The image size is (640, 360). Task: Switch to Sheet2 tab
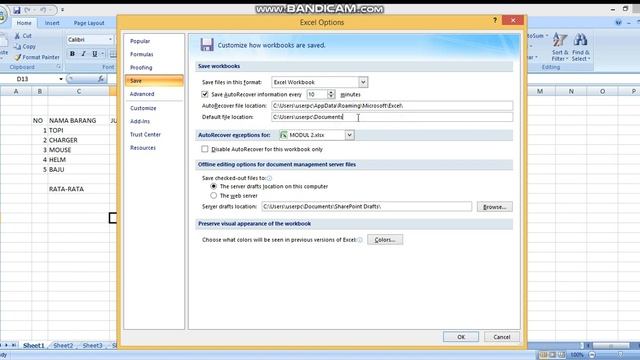(x=63, y=346)
